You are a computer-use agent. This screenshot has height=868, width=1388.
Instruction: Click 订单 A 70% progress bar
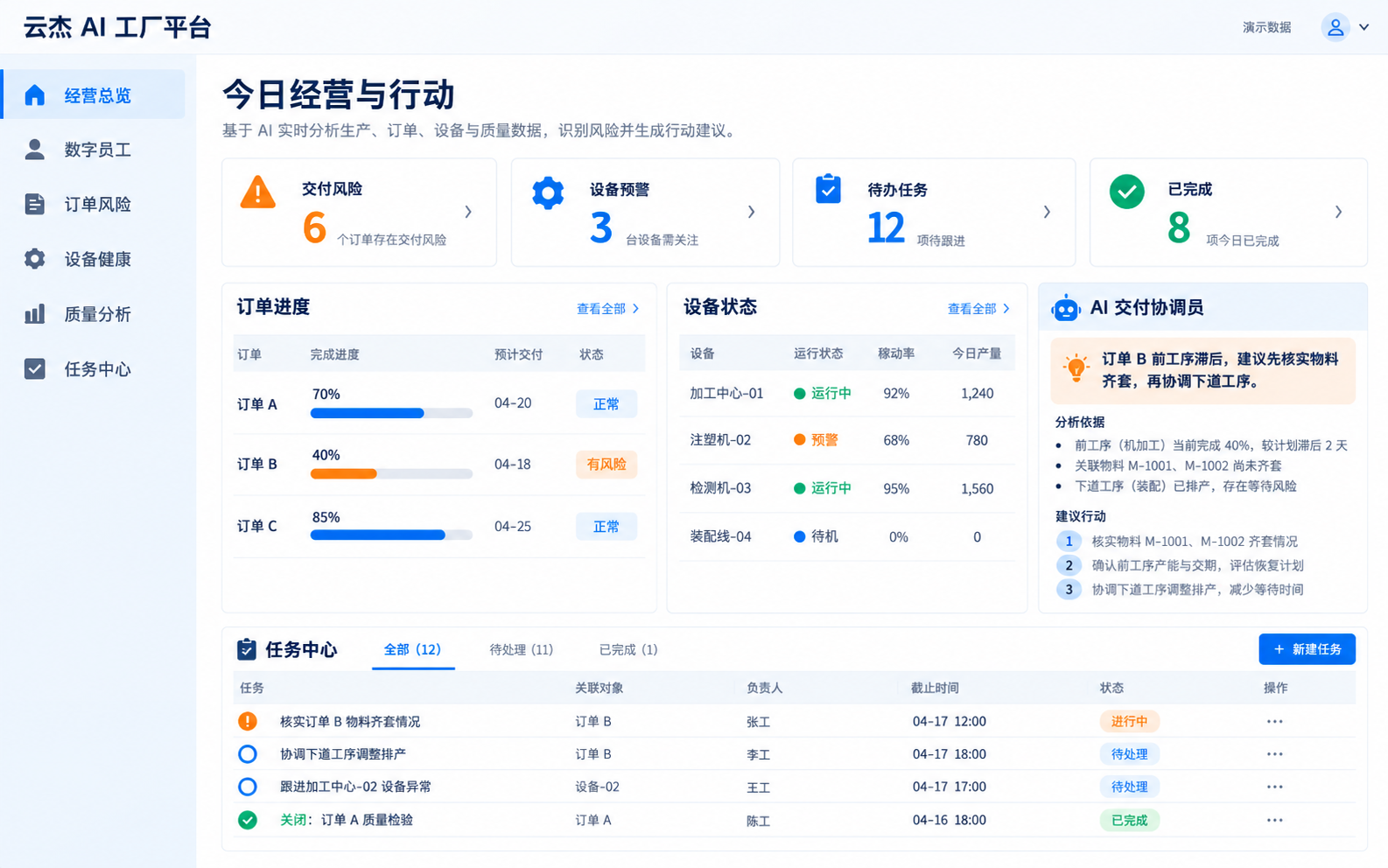coord(391,413)
